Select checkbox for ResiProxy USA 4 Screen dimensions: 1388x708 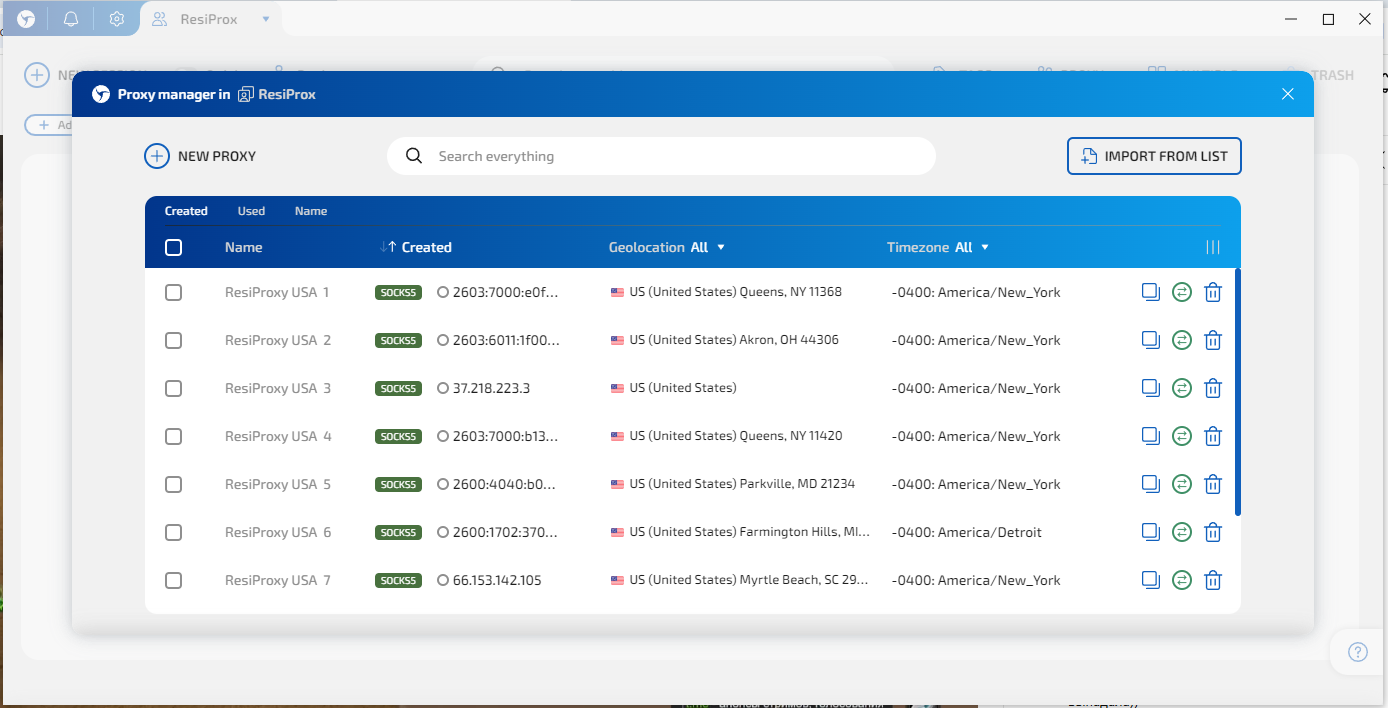point(173,436)
